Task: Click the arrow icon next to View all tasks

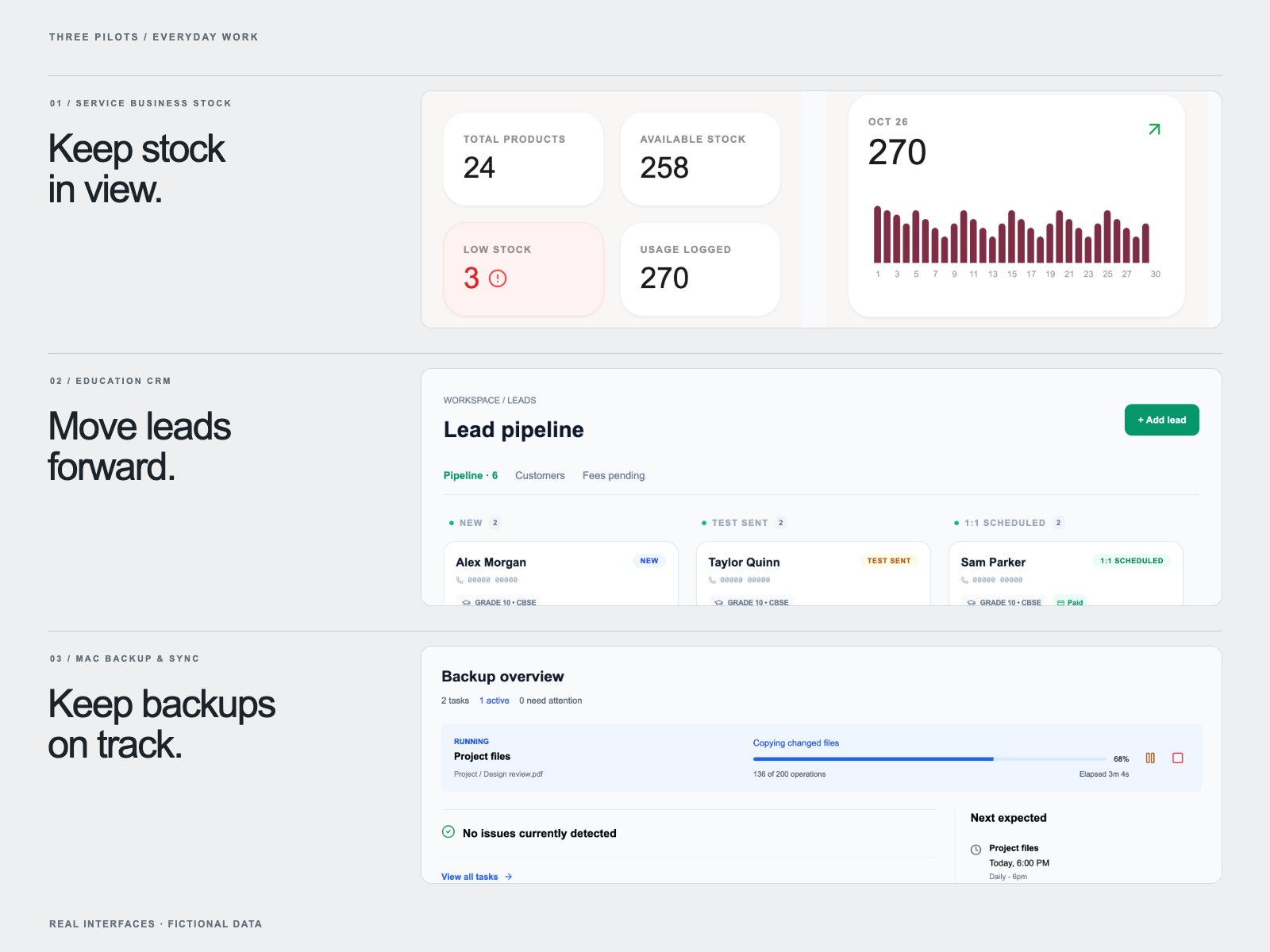Action: 509,877
